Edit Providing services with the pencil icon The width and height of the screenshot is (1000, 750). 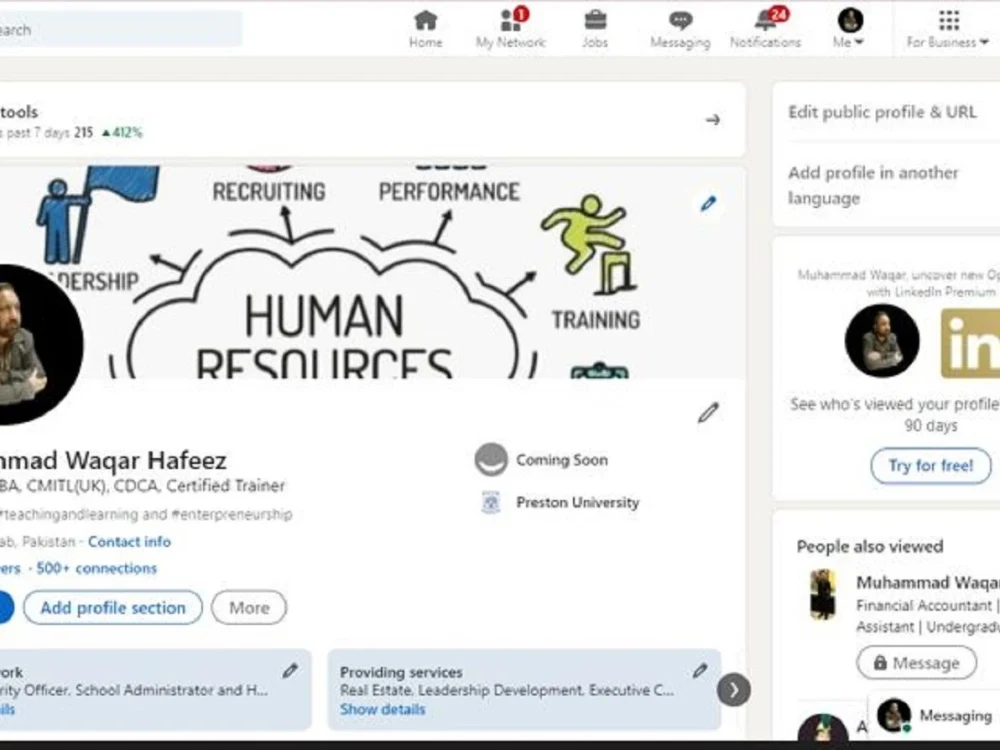click(700, 670)
